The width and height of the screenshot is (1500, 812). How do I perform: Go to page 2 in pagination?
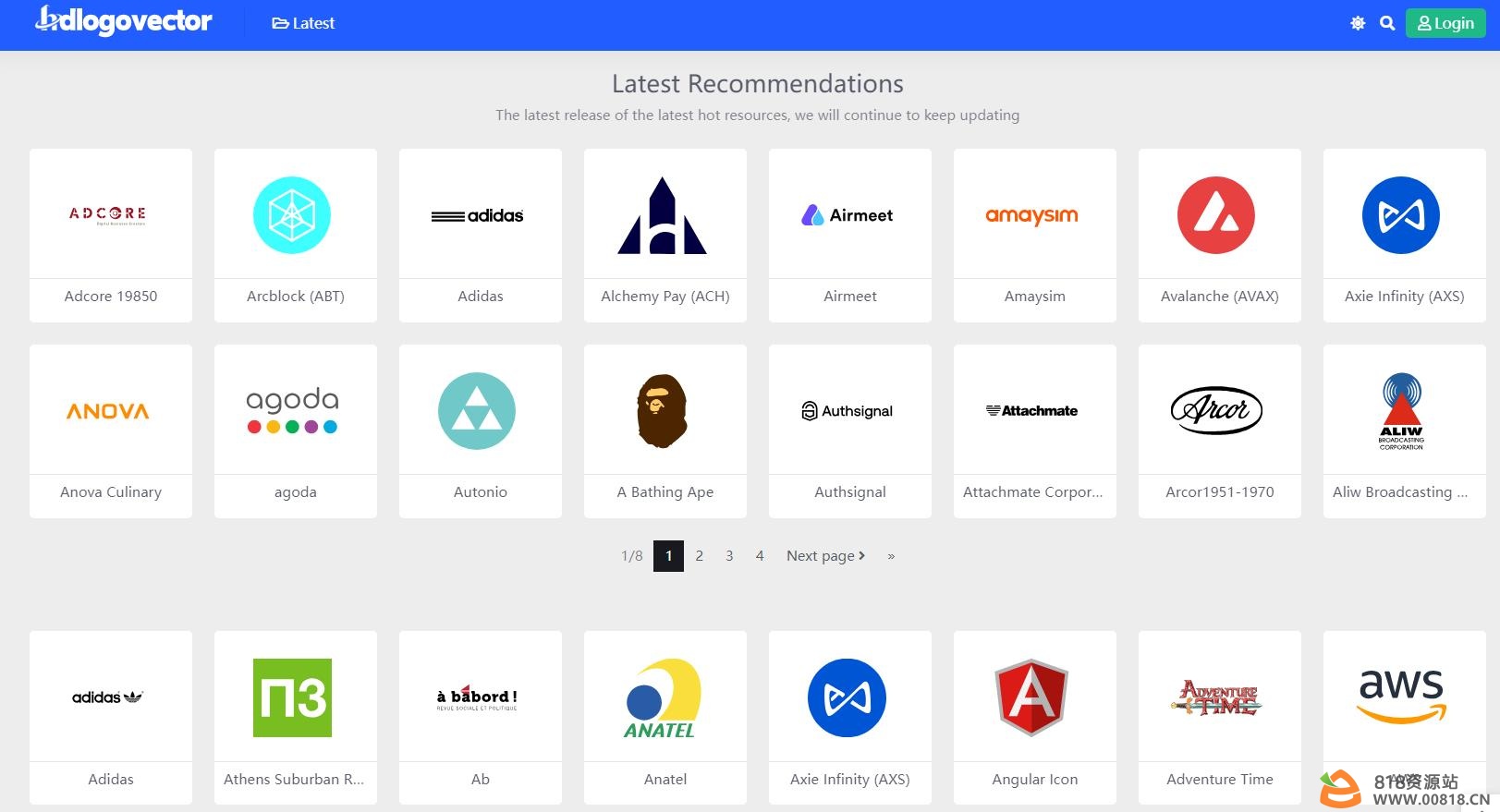700,556
